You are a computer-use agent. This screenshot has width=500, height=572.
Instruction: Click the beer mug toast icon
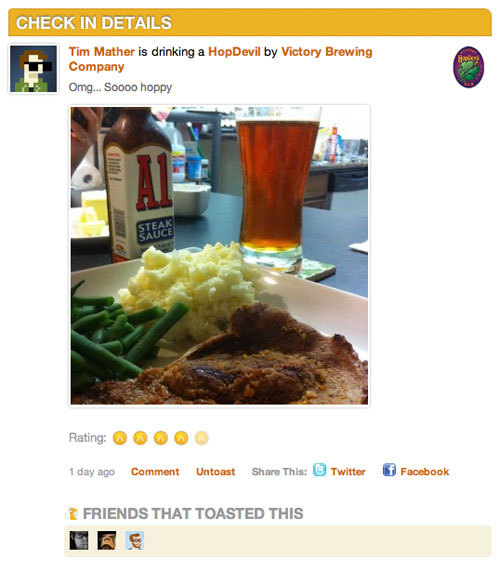72,514
